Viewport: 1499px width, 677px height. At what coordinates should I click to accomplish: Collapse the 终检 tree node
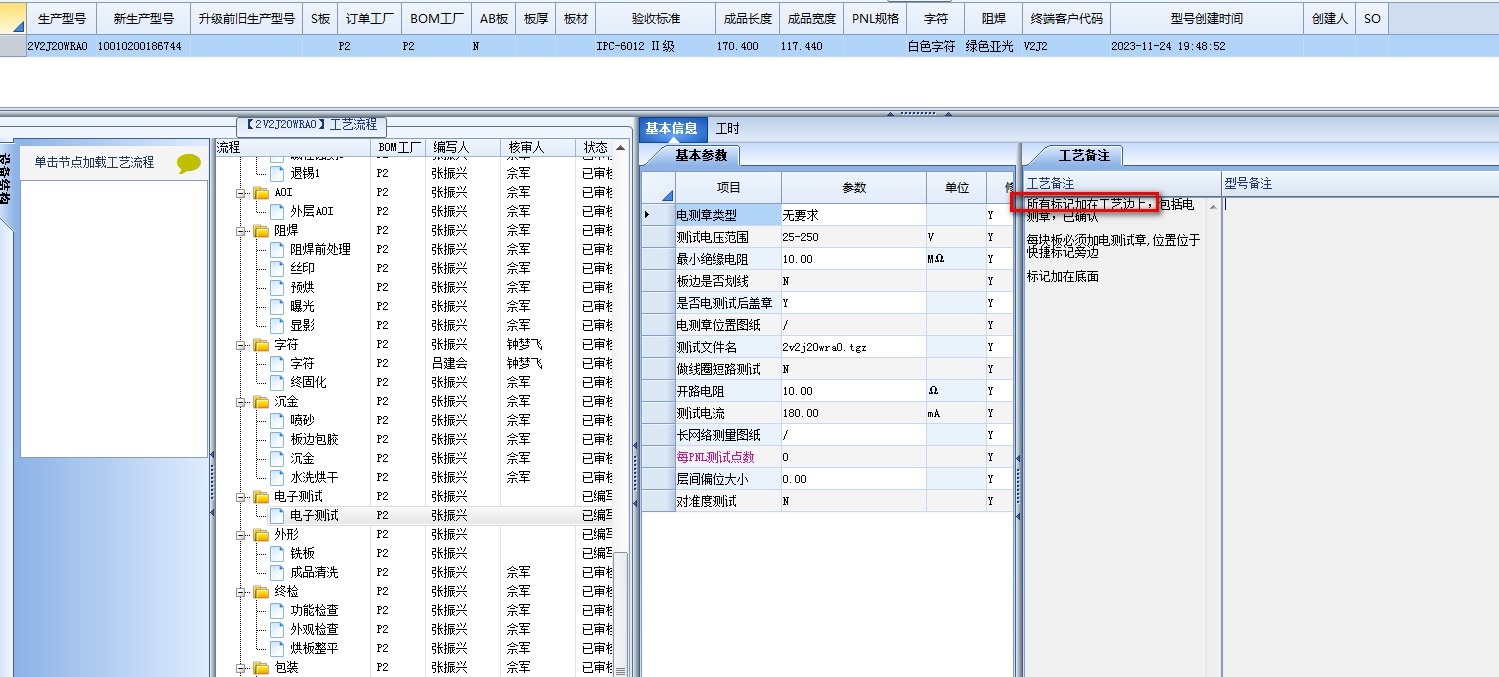tap(241, 592)
